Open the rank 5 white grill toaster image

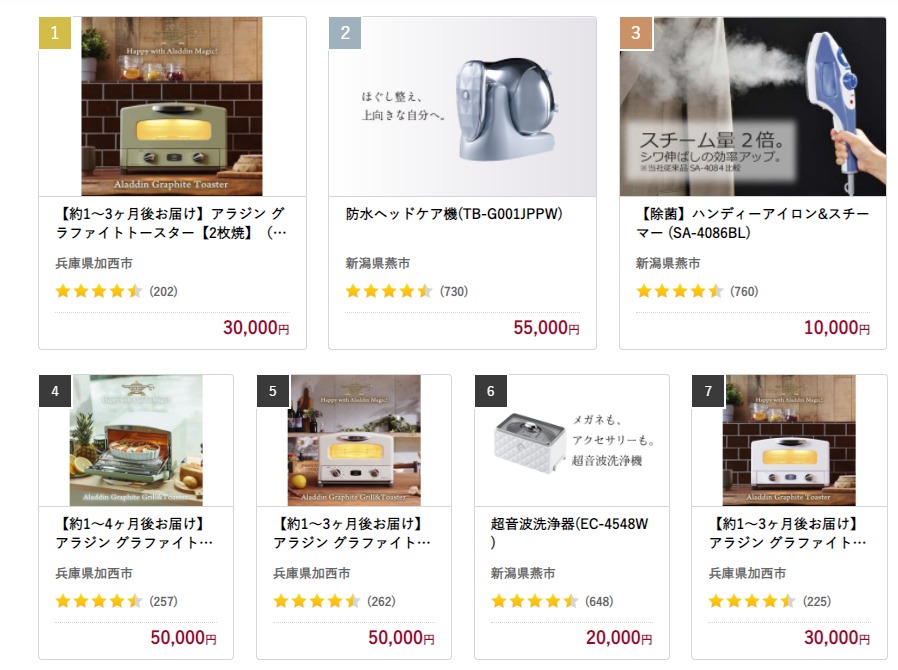(x=354, y=440)
